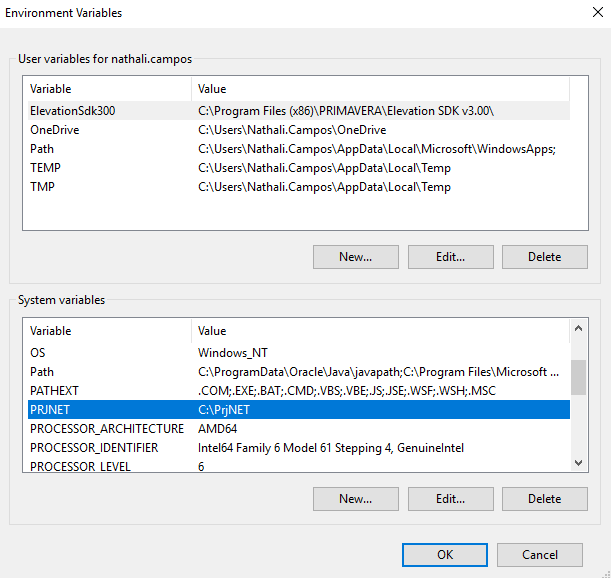Click the Elevation SDK v3.00 path value
Image resolution: width=611 pixels, height=578 pixels.
(346, 111)
